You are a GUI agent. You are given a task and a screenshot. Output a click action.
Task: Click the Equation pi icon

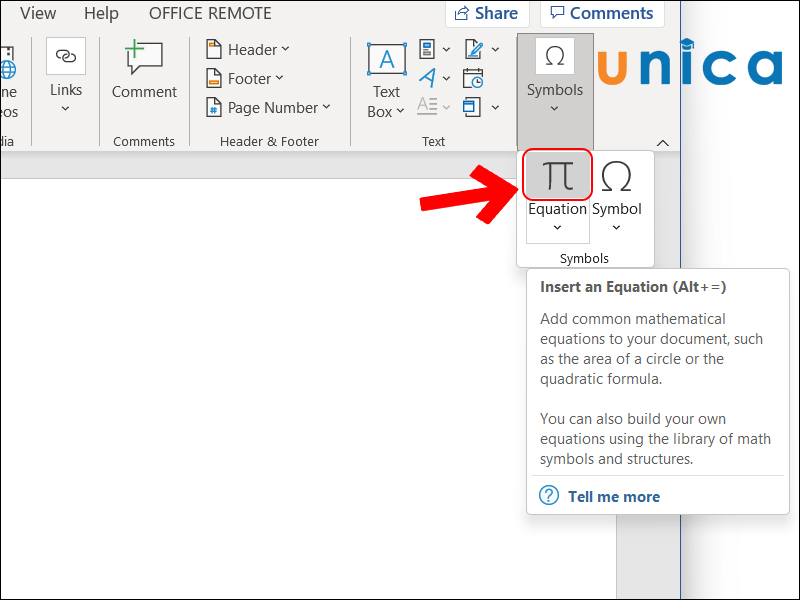tap(557, 175)
